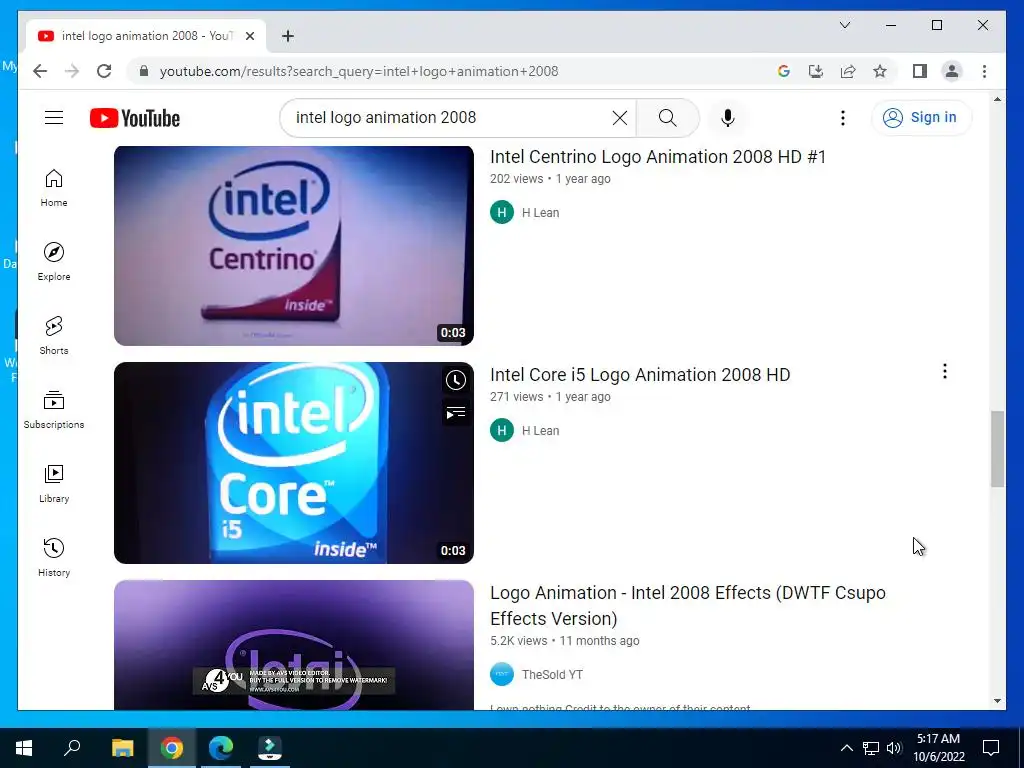The image size is (1024, 768).
Task: Open TheSold YT channel name
Action: (x=552, y=675)
